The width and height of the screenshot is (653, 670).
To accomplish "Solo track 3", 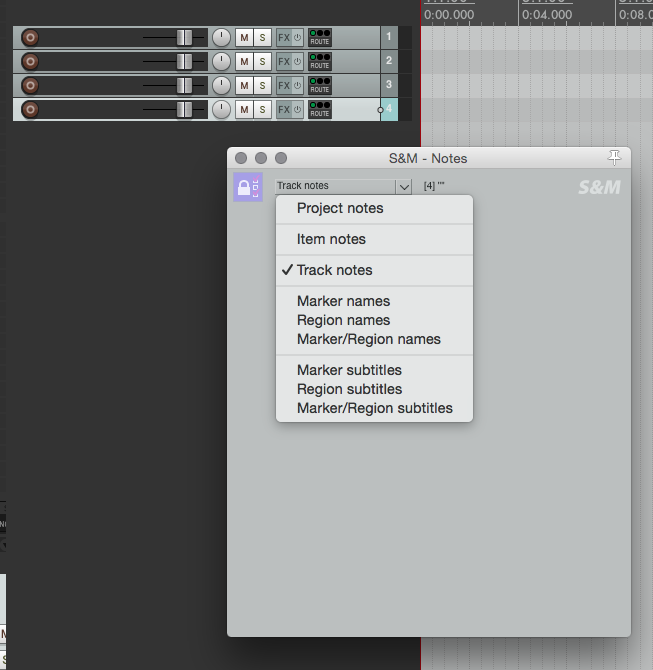I will pos(262,85).
